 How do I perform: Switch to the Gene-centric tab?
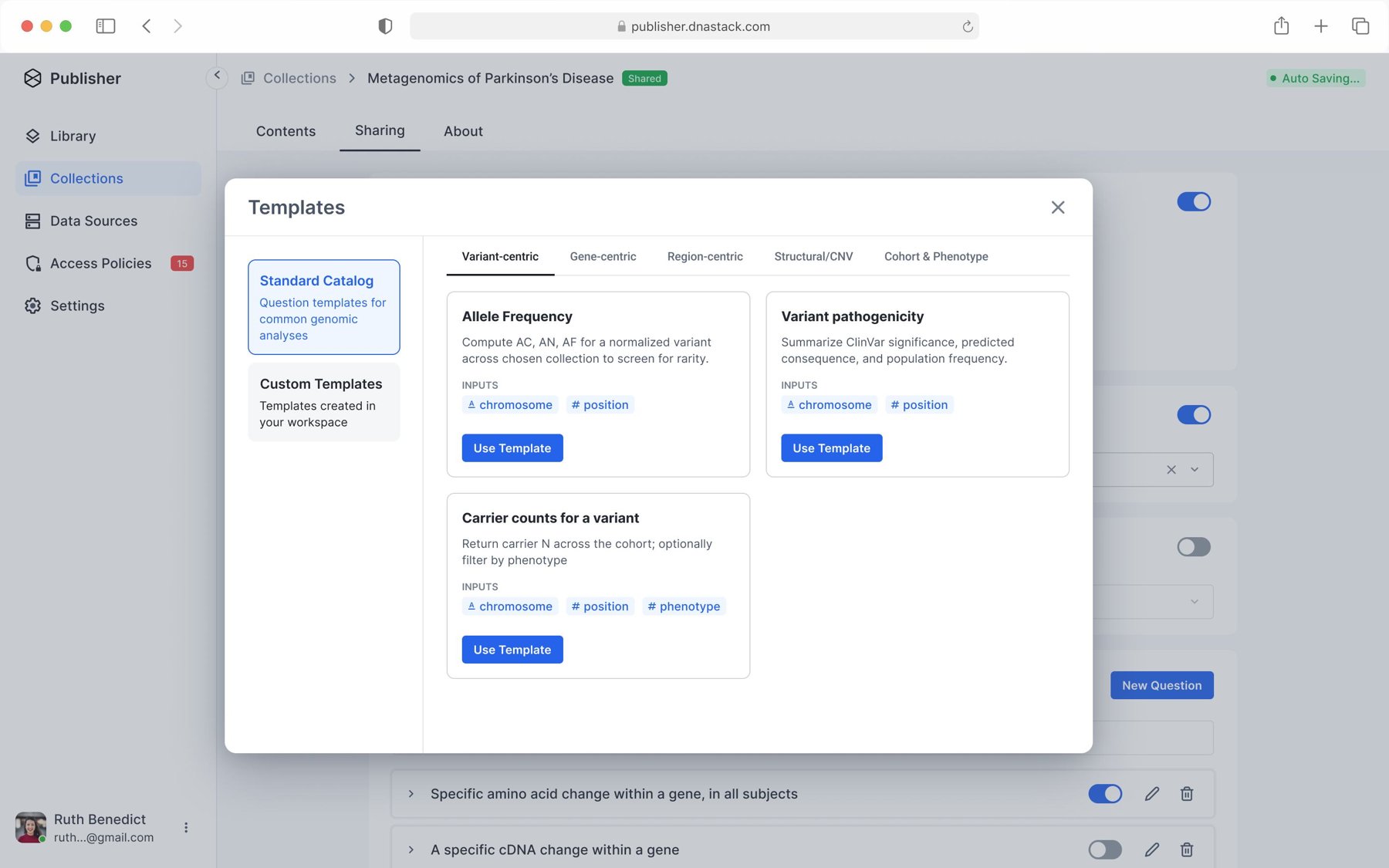pyautogui.click(x=603, y=256)
